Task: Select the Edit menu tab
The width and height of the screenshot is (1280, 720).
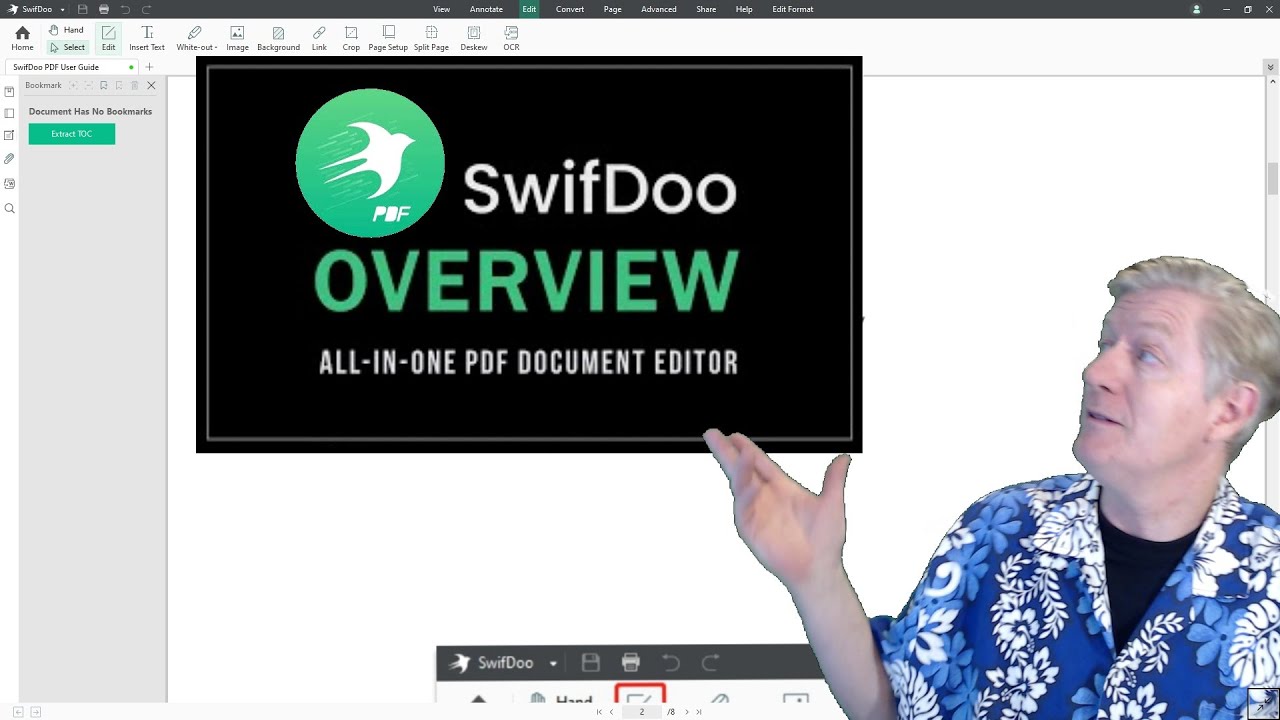Action: coord(529,9)
